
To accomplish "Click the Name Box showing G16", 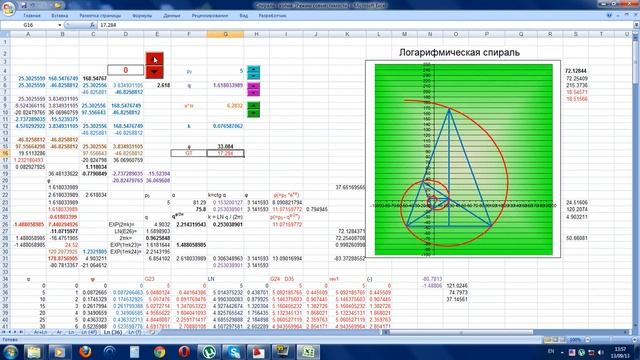I will tap(29, 25).
